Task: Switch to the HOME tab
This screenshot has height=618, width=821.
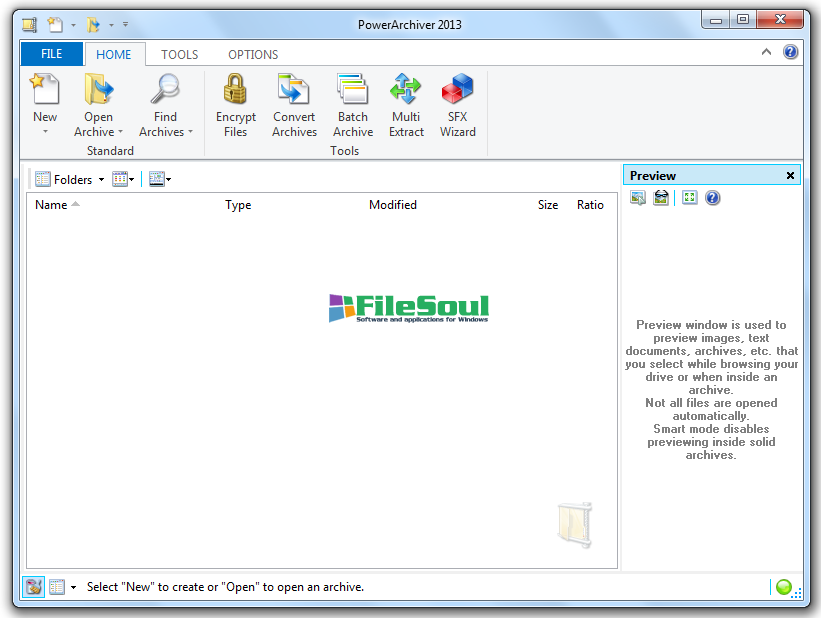Action: pos(114,54)
